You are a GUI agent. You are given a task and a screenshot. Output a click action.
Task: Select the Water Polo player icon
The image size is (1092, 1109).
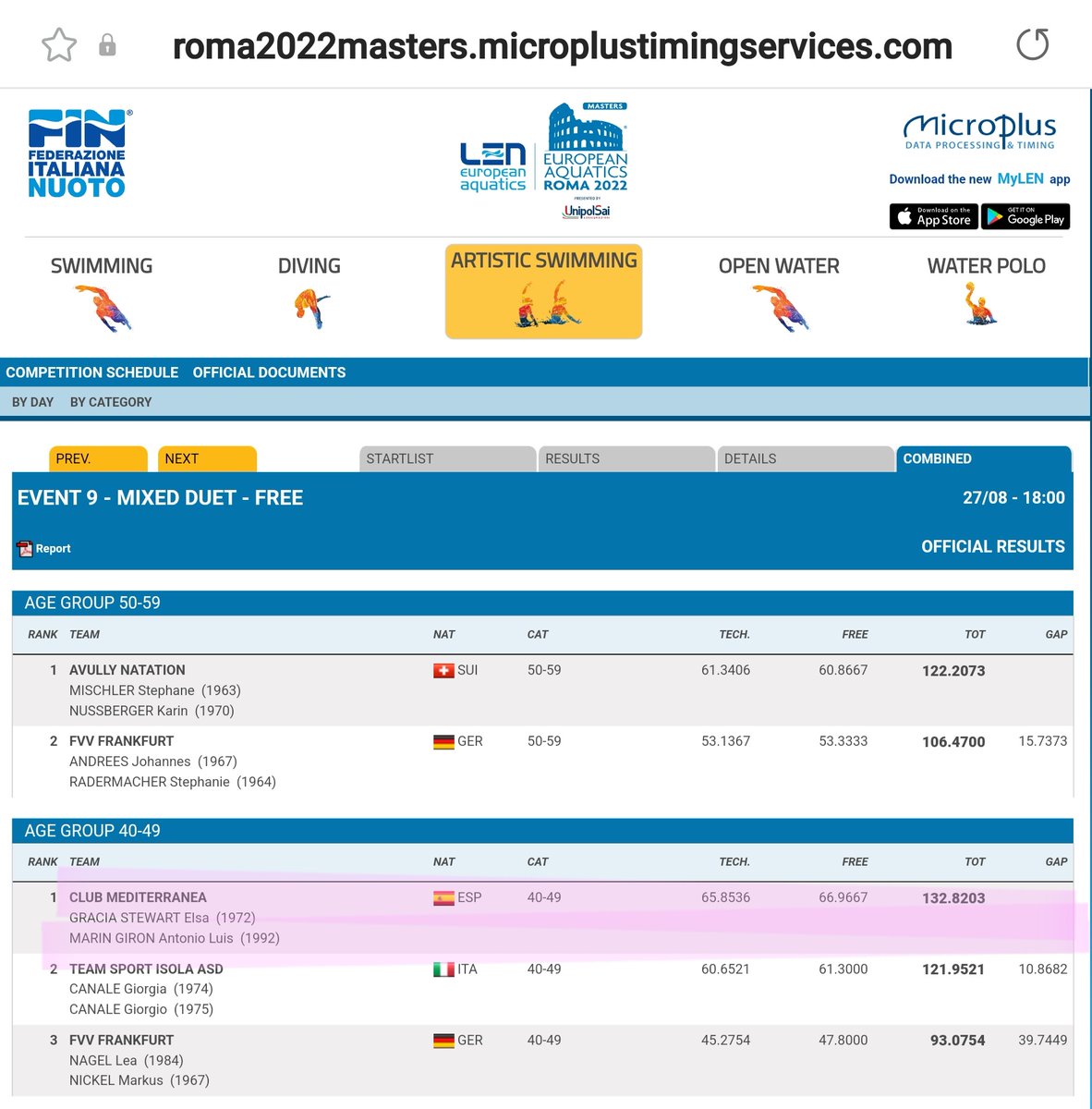click(x=980, y=305)
